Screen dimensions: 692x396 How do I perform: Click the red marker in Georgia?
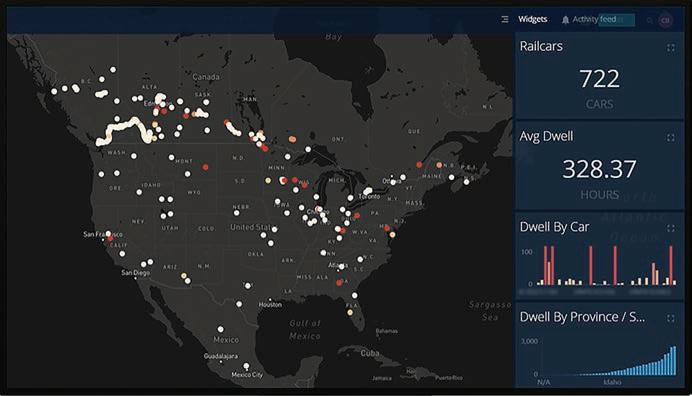339,283
